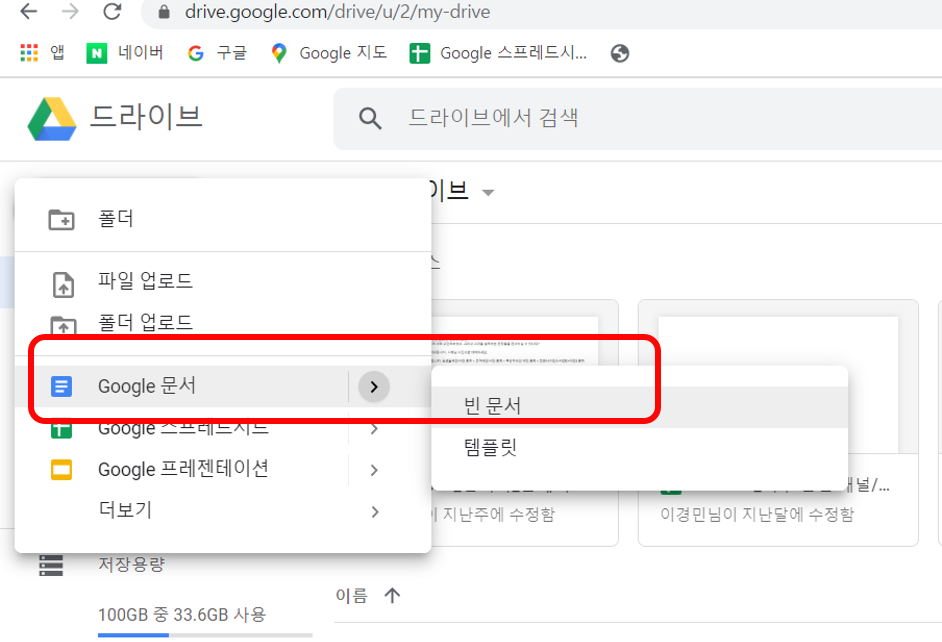Expand Google 프레젠테이션 submenu chevron

(x=374, y=470)
